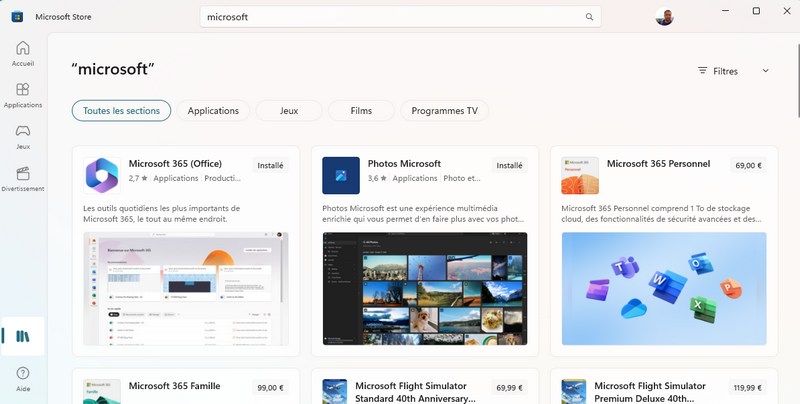Click the chevron next to Filtres
The image size is (800, 404).
point(766,71)
